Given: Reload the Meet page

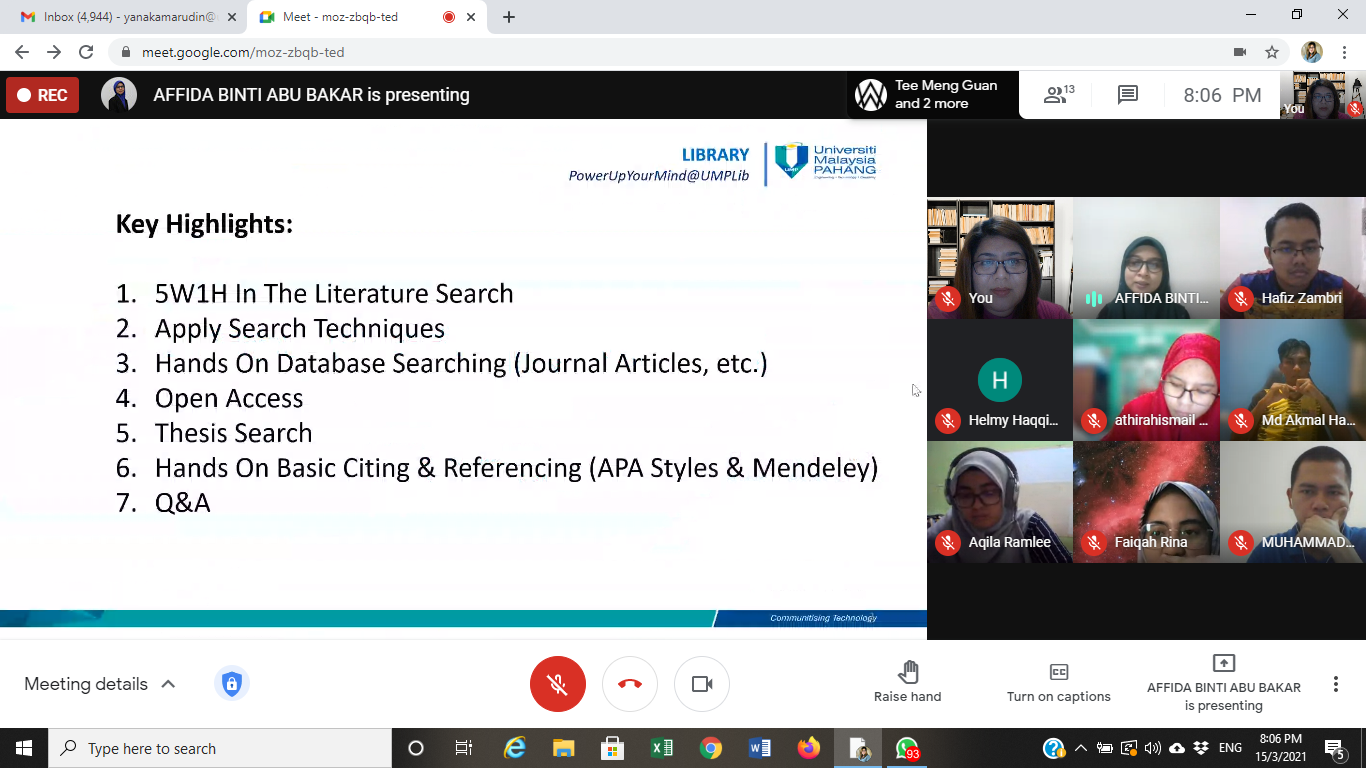Looking at the screenshot, I should point(86,52).
